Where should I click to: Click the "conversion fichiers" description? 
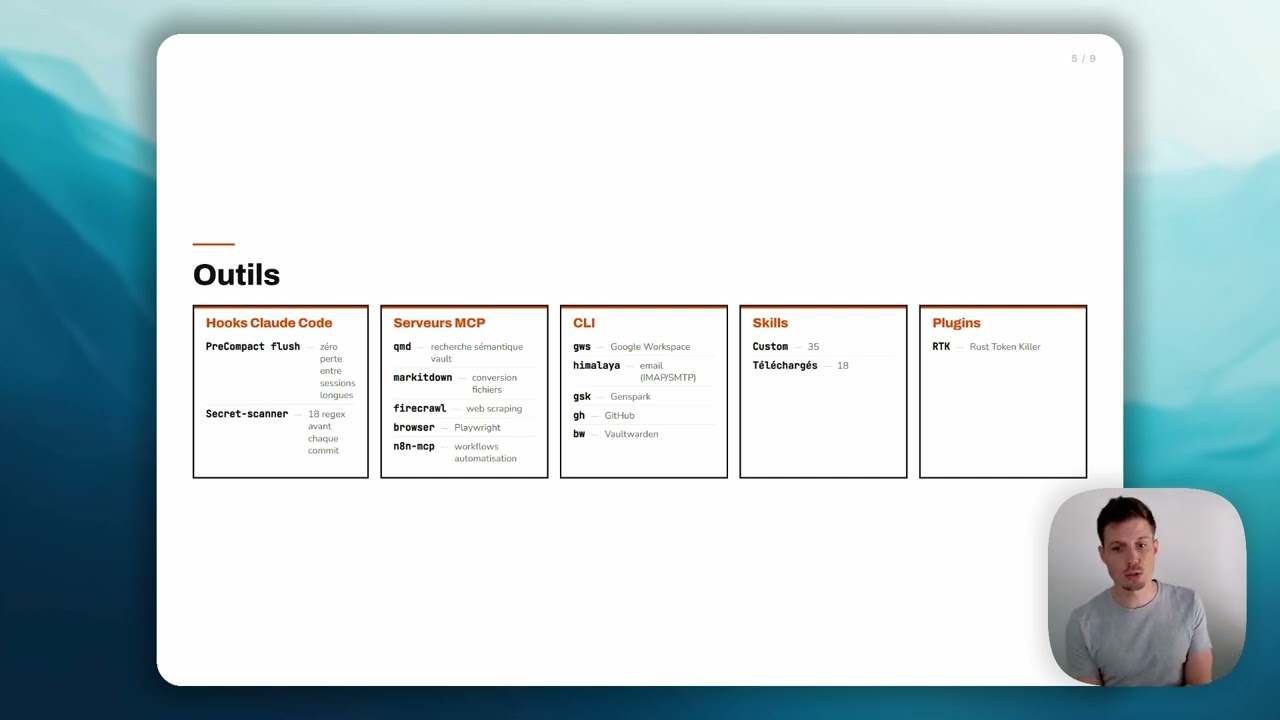pyautogui.click(x=494, y=384)
